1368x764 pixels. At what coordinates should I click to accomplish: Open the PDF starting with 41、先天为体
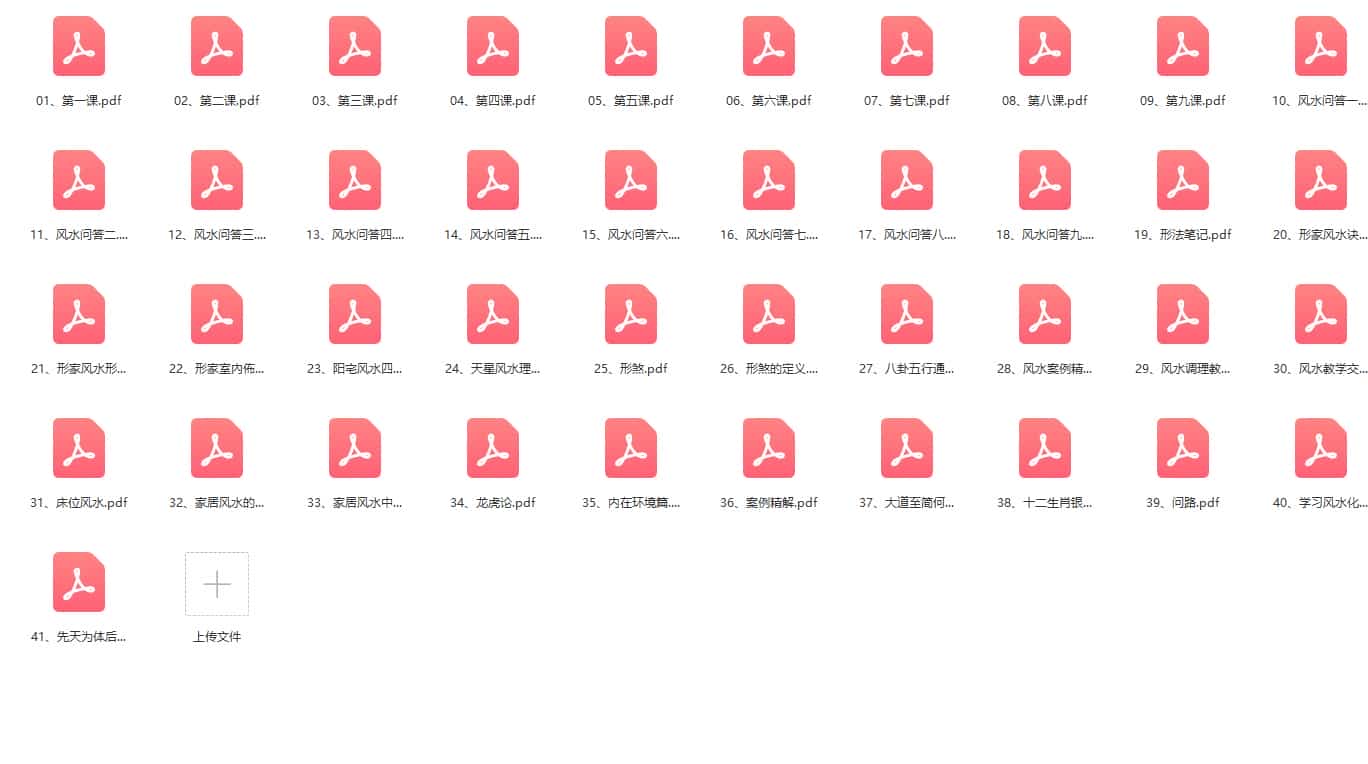click(79, 582)
